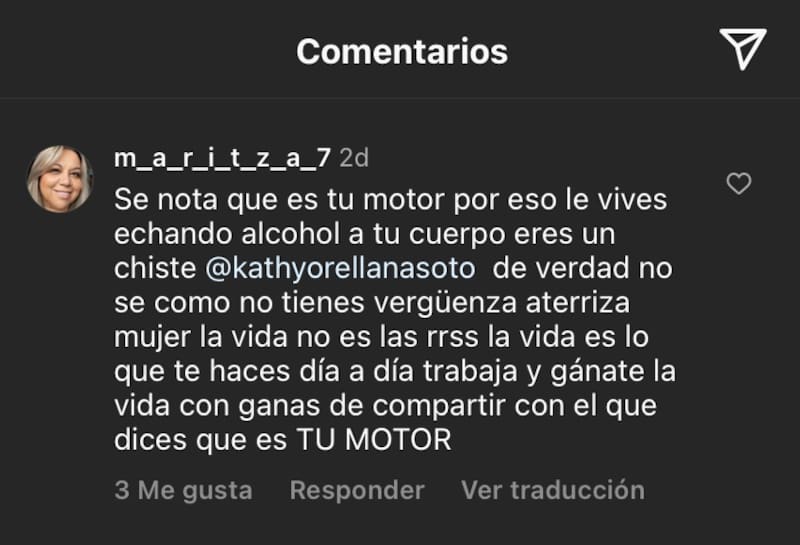View the 3 Me gusta likes list
800x545 pixels.
[x=183, y=490]
